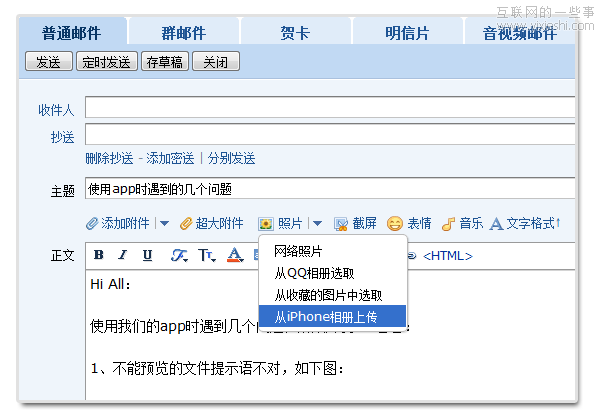Toggle bold formatting in the editor
The width and height of the screenshot is (600, 420).
click(99, 255)
